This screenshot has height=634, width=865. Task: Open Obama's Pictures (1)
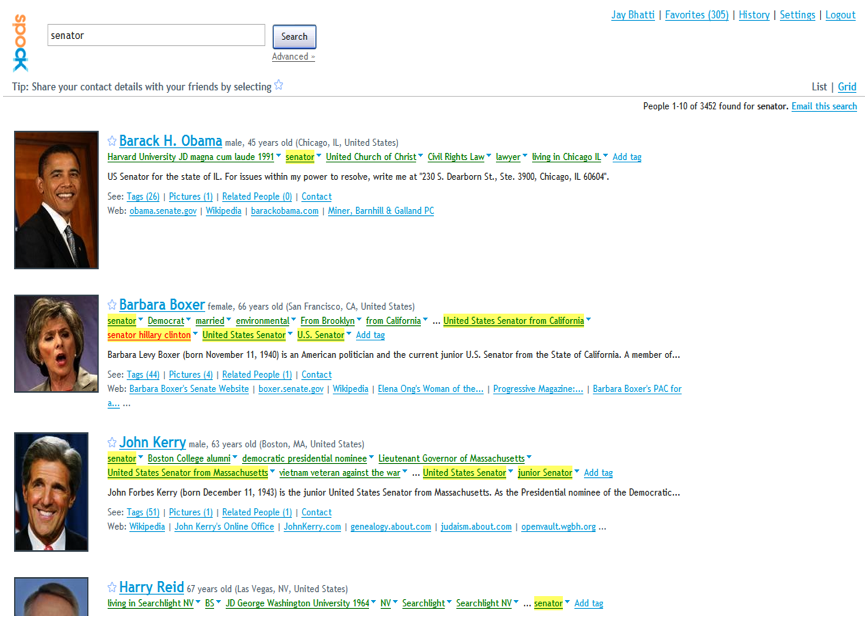click(190, 196)
